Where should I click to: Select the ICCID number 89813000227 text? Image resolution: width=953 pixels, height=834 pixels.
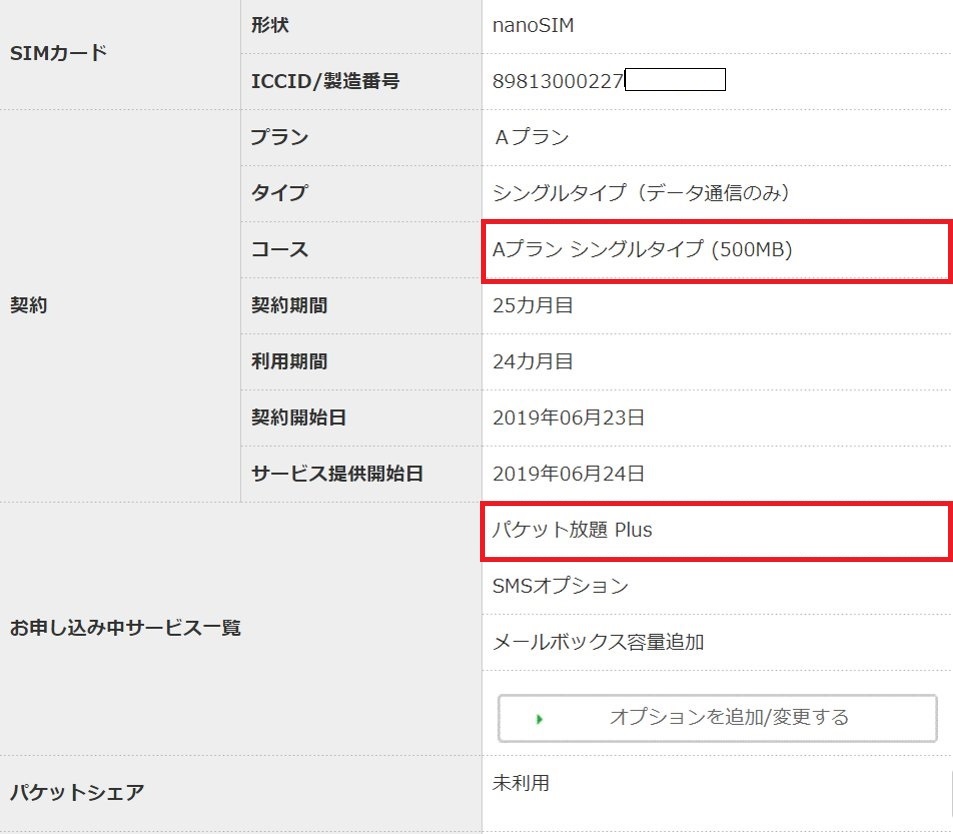pos(558,81)
